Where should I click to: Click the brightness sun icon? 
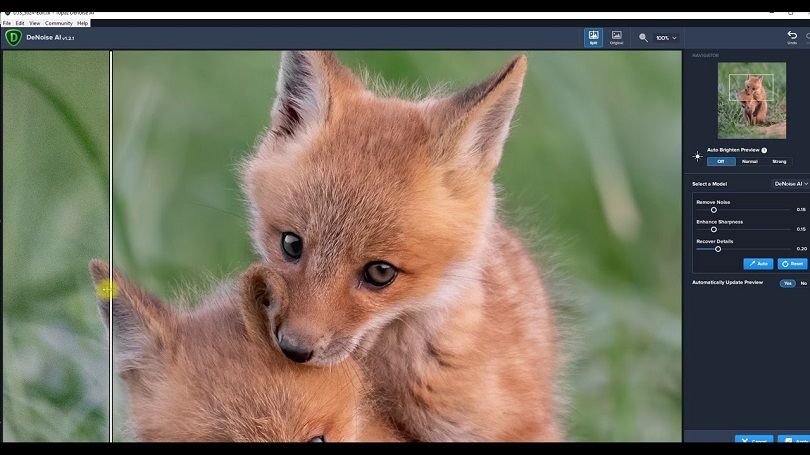click(697, 156)
